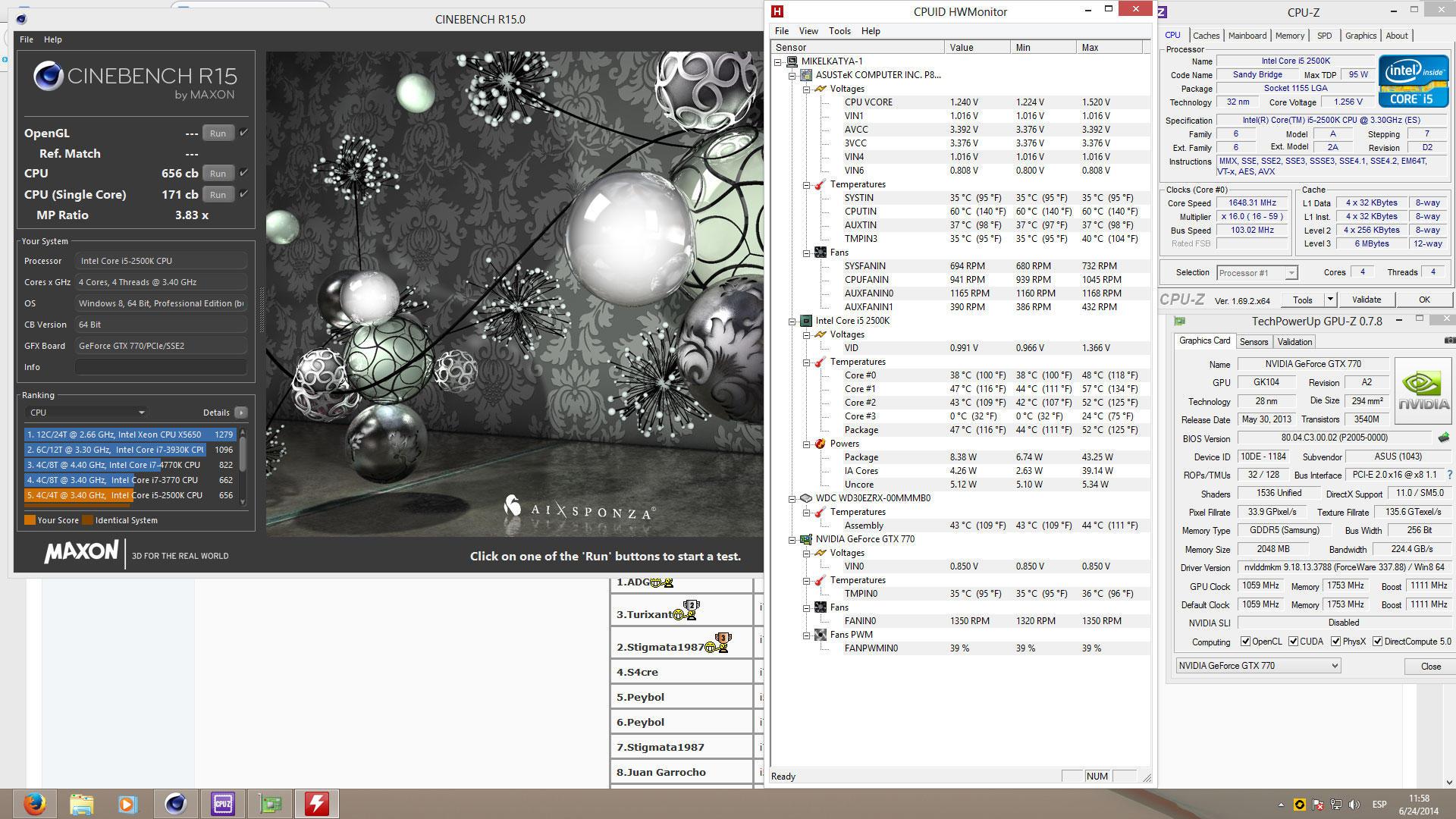Viewport: 1456px width, 819px height.
Task: Click the HWMonitor lightning taskbar icon
Action: pos(317,804)
